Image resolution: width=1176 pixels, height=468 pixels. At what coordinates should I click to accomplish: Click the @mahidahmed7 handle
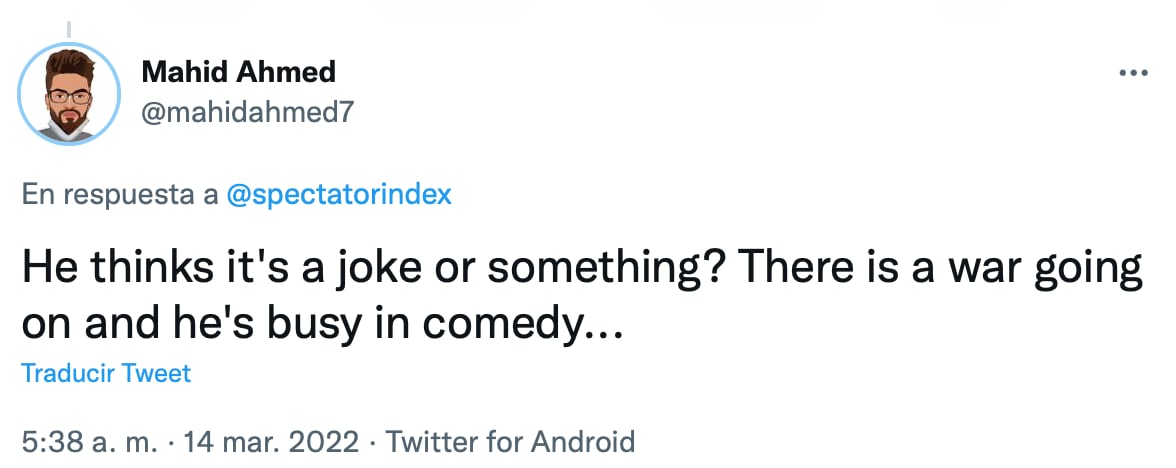(248, 113)
